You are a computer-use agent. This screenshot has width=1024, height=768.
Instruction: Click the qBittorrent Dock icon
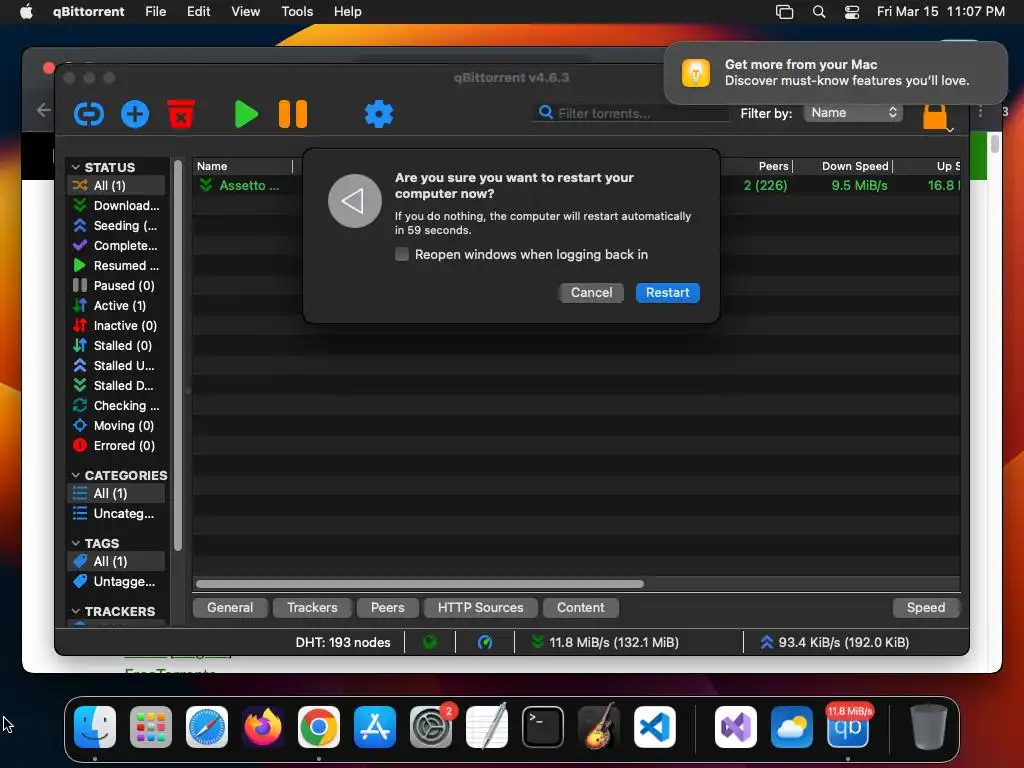pos(848,727)
